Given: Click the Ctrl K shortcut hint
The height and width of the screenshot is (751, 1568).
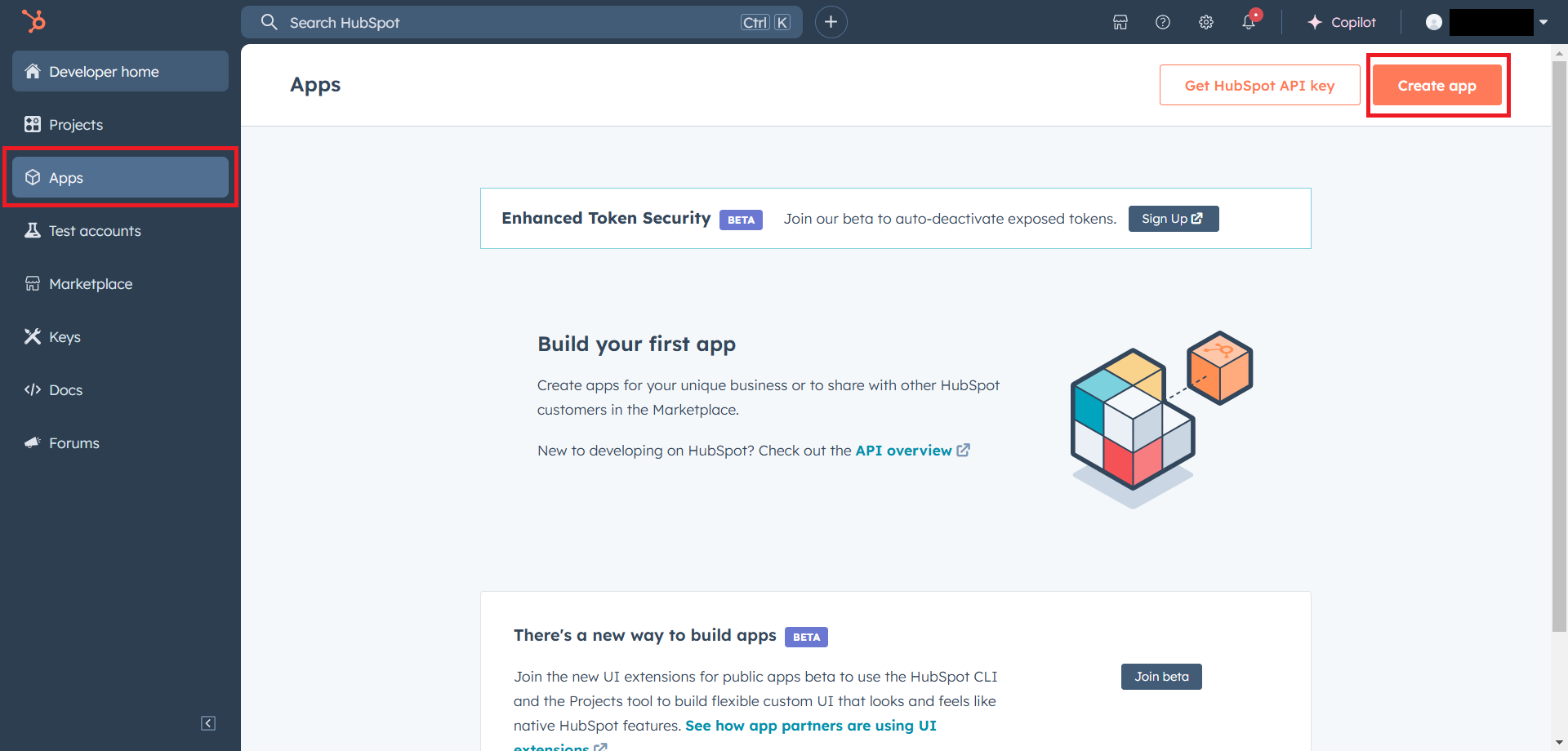Looking at the screenshot, I should click(x=765, y=22).
